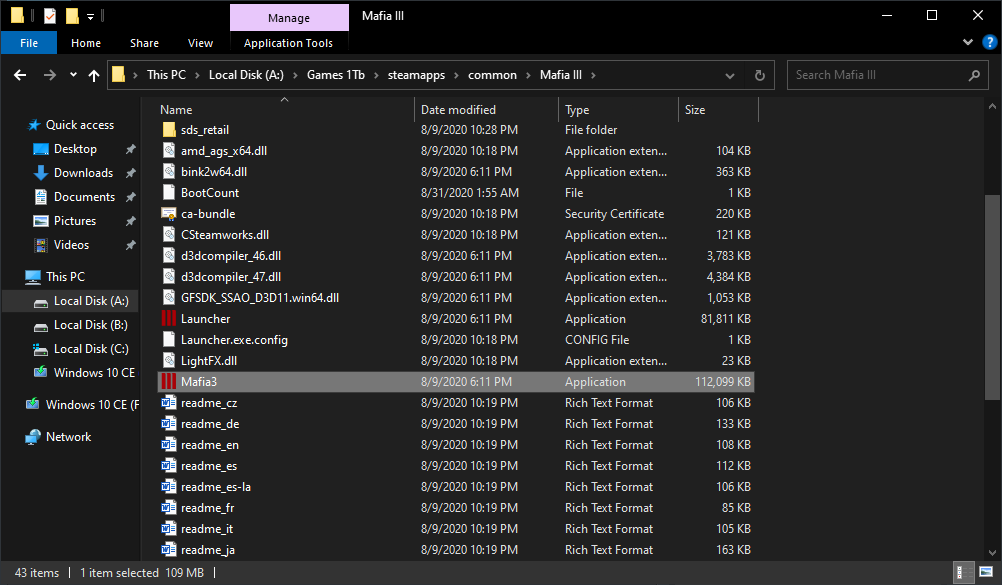Open the View ribbon tab
This screenshot has width=1002, height=585.
[x=200, y=43]
